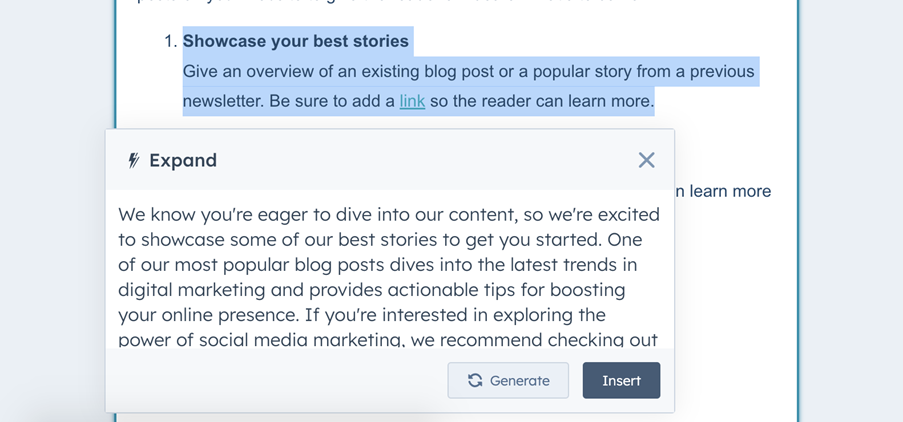Click the "Showcase your best stories" heading
The width and height of the screenshot is (903, 422).
pos(295,41)
